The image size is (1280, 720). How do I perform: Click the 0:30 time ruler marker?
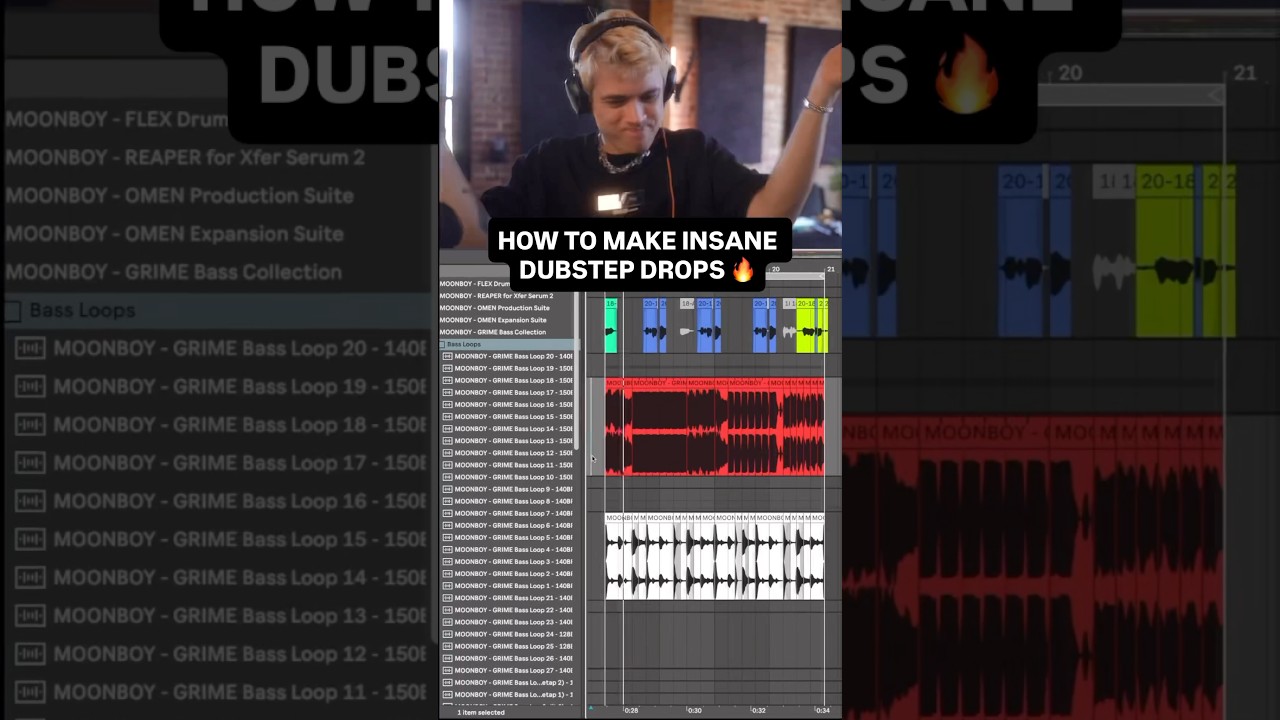click(x=694, y=710)
